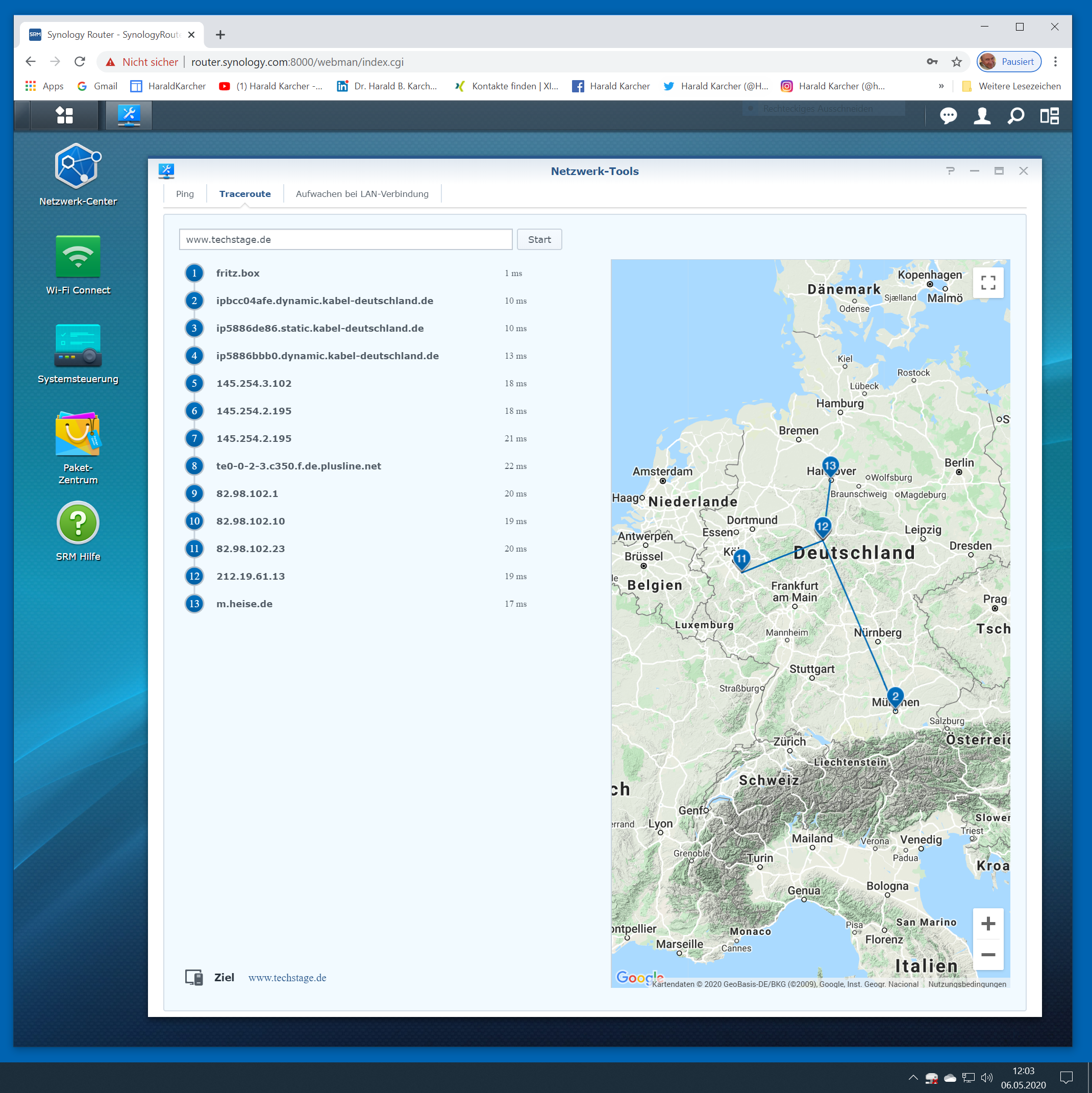
Task: Open the www.techstage.de Ziel link
Action: point(287,978)
